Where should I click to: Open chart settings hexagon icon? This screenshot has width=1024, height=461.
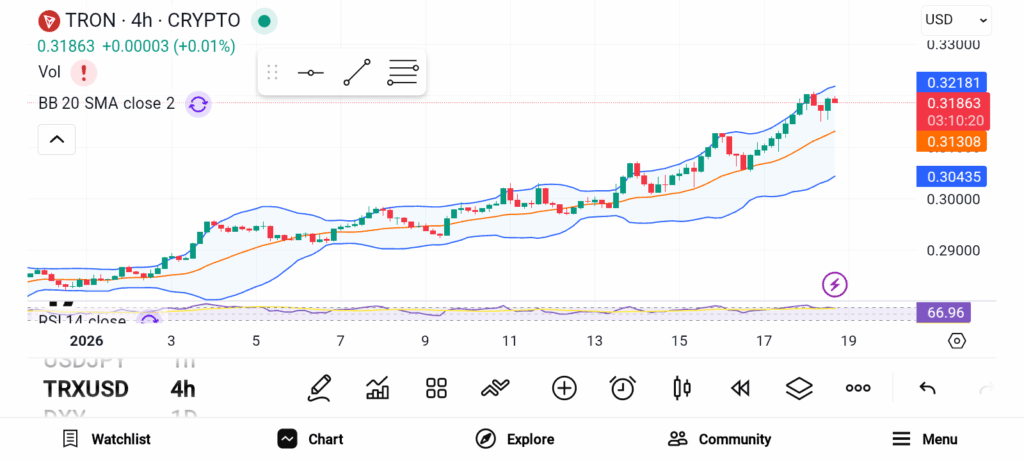(x=957, y=341)
